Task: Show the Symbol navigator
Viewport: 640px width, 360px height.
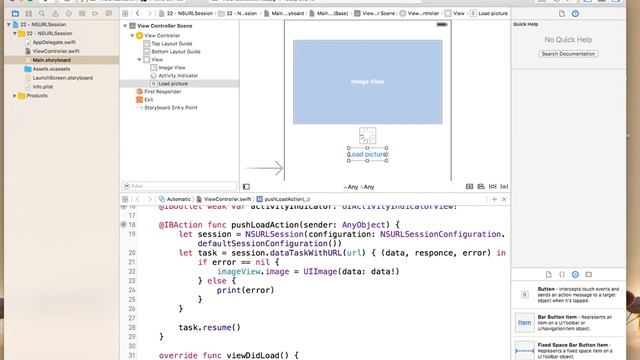Action: pyautogui.click(x=29, y=13)
